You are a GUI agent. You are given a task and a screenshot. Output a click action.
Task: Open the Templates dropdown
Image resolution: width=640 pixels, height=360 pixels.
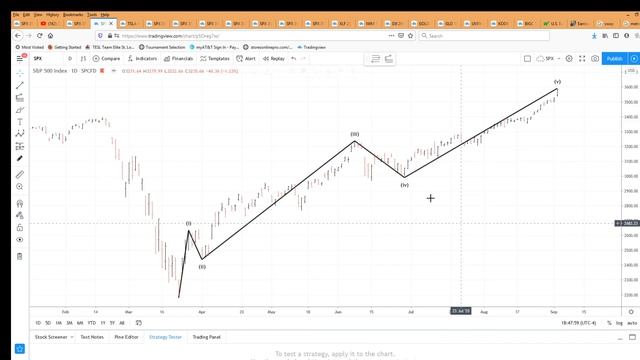pyautogui.click(x=215, y=59)
